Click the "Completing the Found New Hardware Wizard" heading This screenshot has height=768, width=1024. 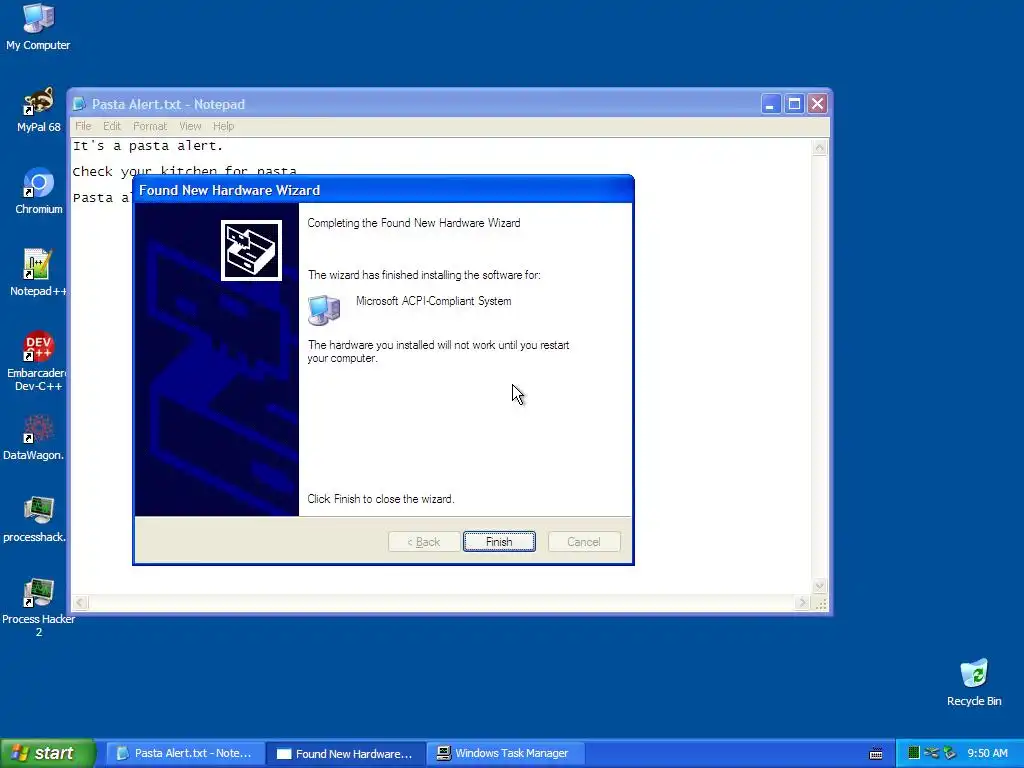[x=414, y=223]
